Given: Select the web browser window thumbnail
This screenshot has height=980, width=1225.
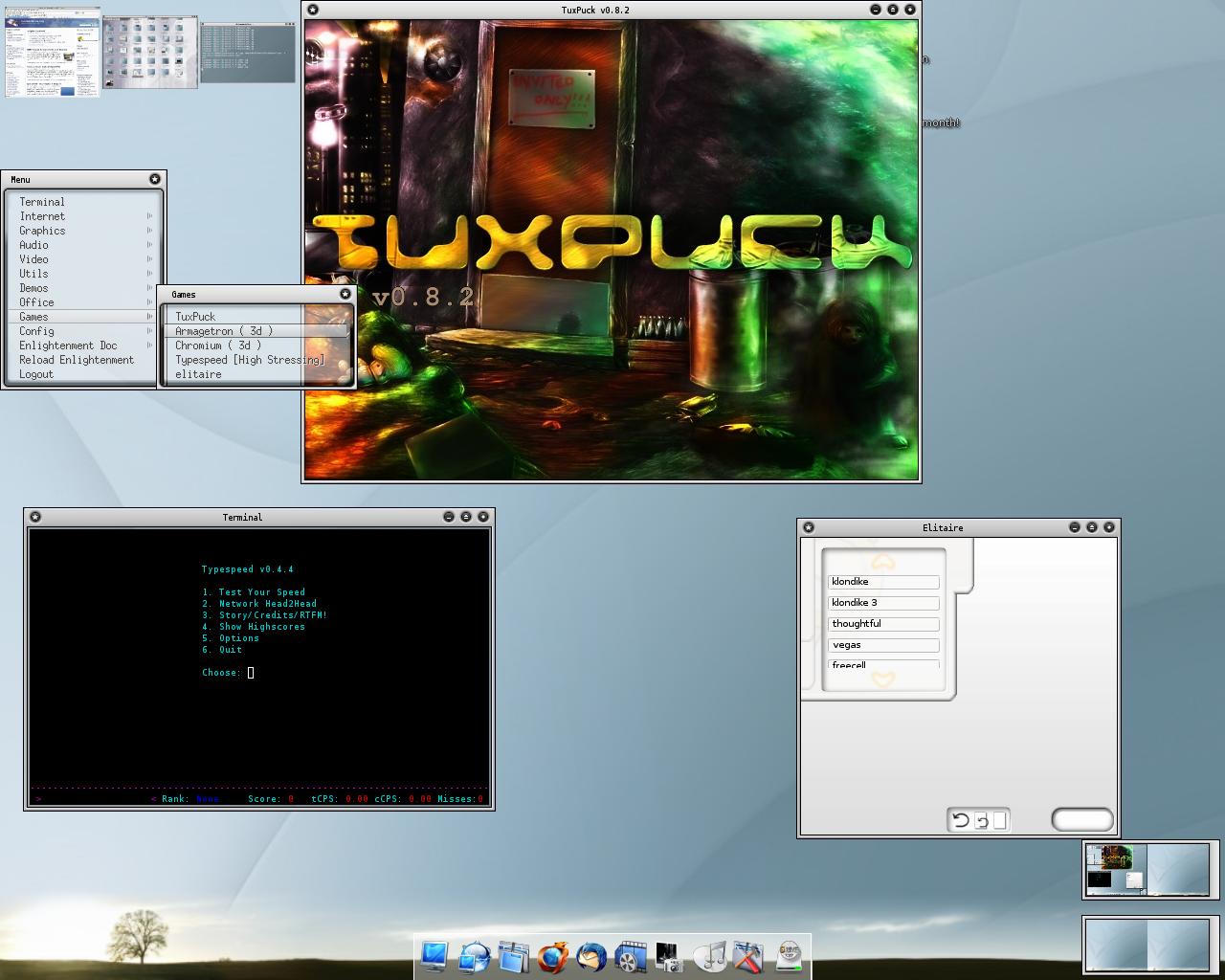Looking at the screenshot, I should coord(53,53).
